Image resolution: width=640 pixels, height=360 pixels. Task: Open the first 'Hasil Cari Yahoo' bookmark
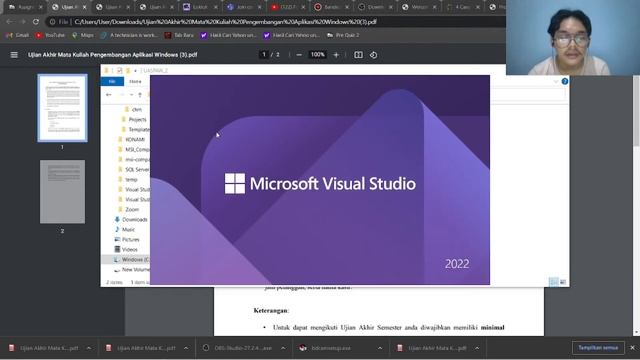(228, 36)
